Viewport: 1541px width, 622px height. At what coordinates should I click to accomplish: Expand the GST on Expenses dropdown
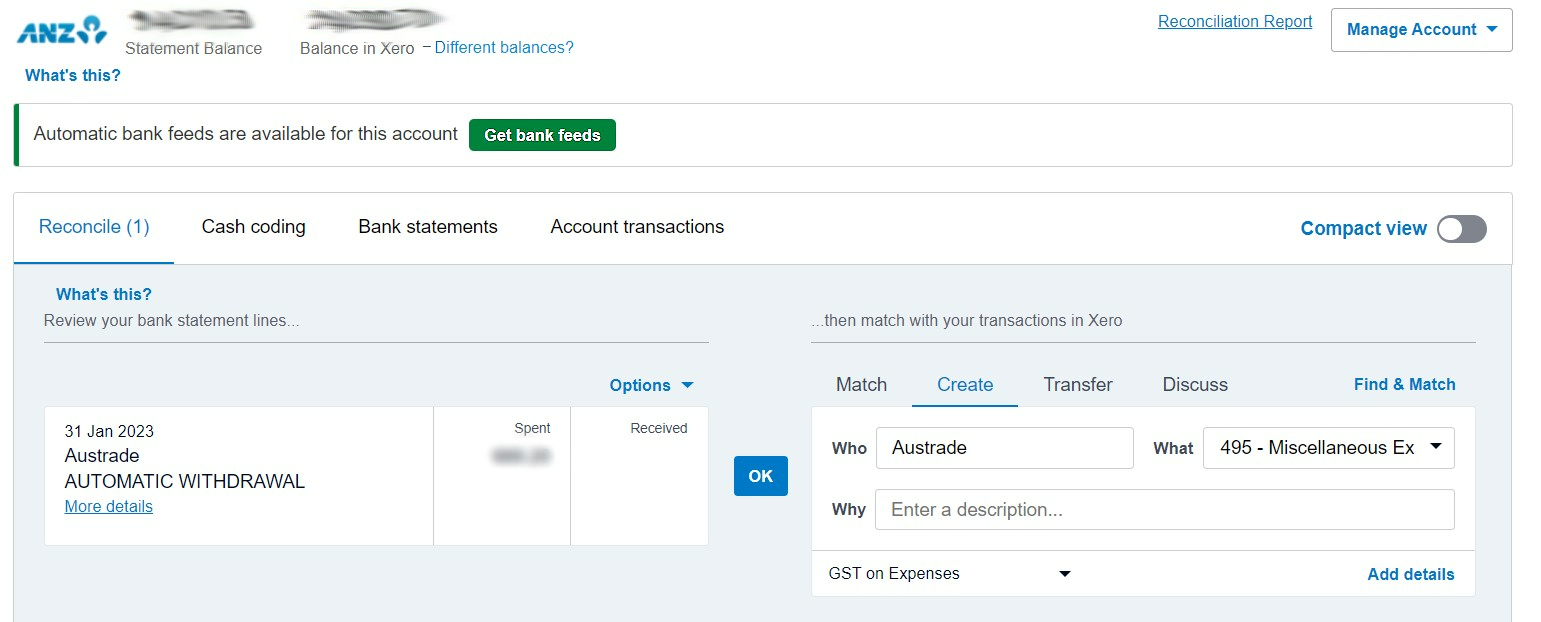[949, 574]
